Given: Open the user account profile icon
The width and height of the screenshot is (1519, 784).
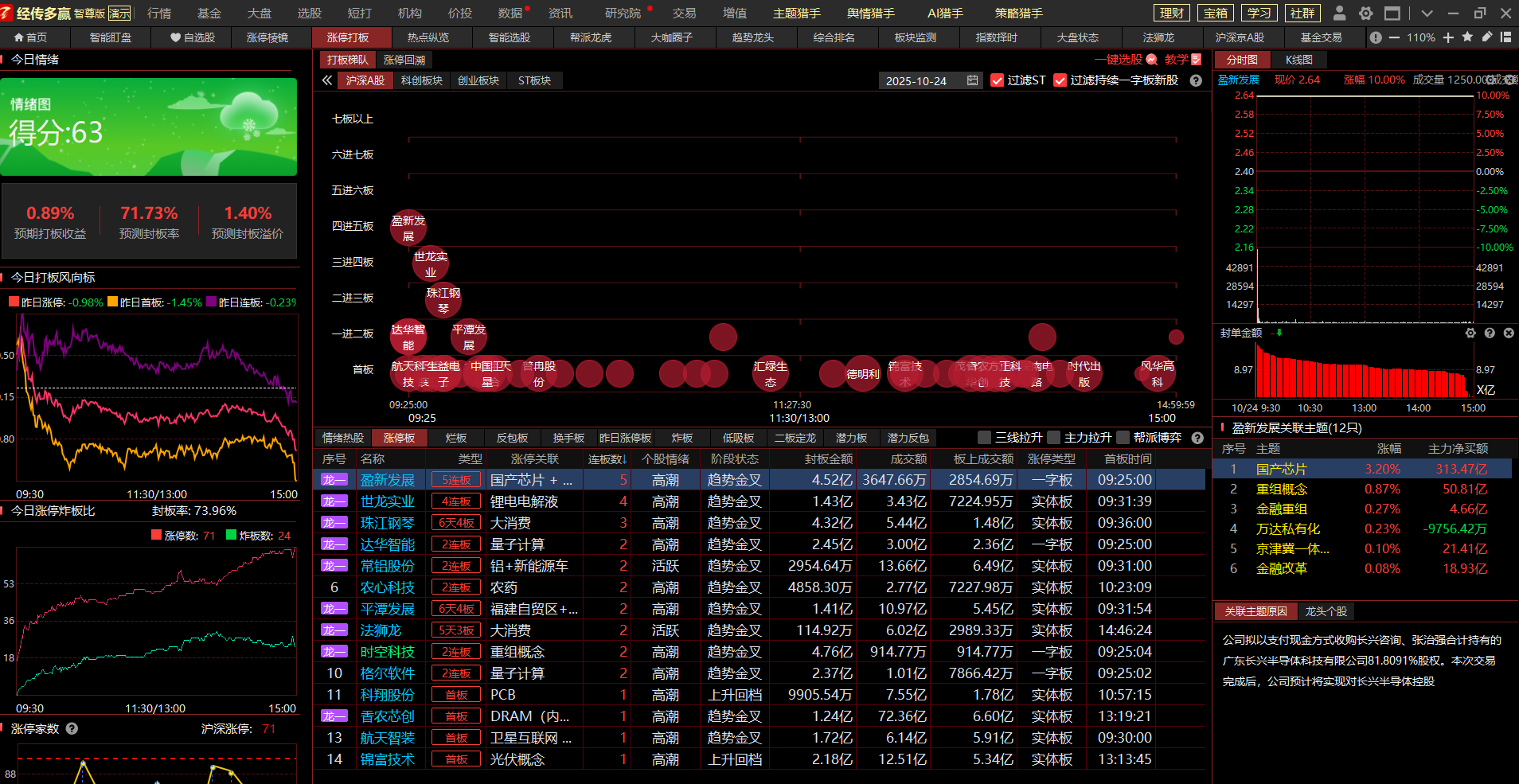Looking at the screenshot, I should 1339,13.
